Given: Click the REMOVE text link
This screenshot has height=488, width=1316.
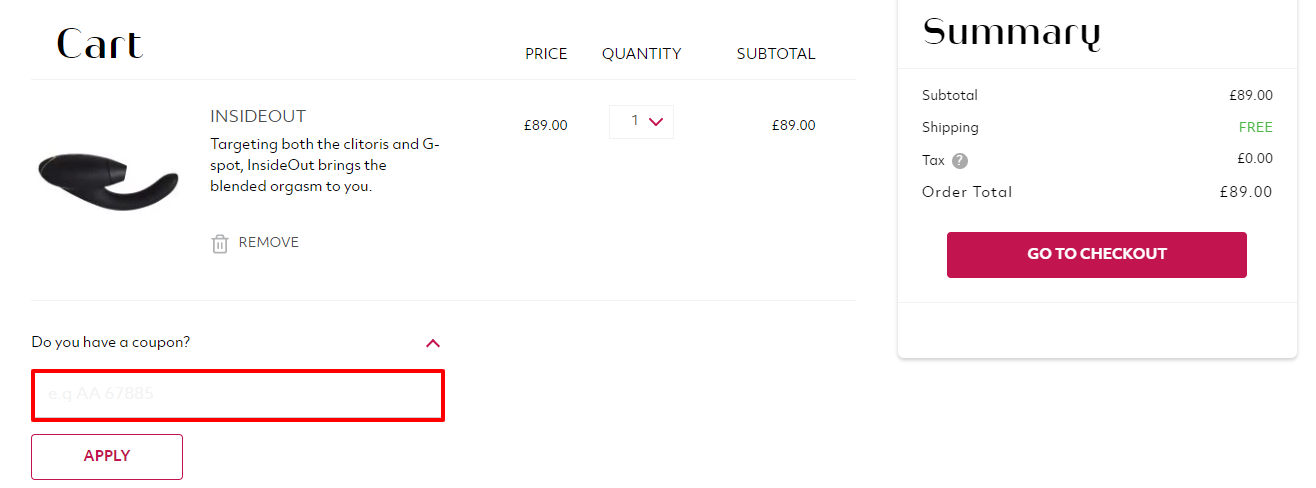Looking at the screenshot, I should click(268, 242).
